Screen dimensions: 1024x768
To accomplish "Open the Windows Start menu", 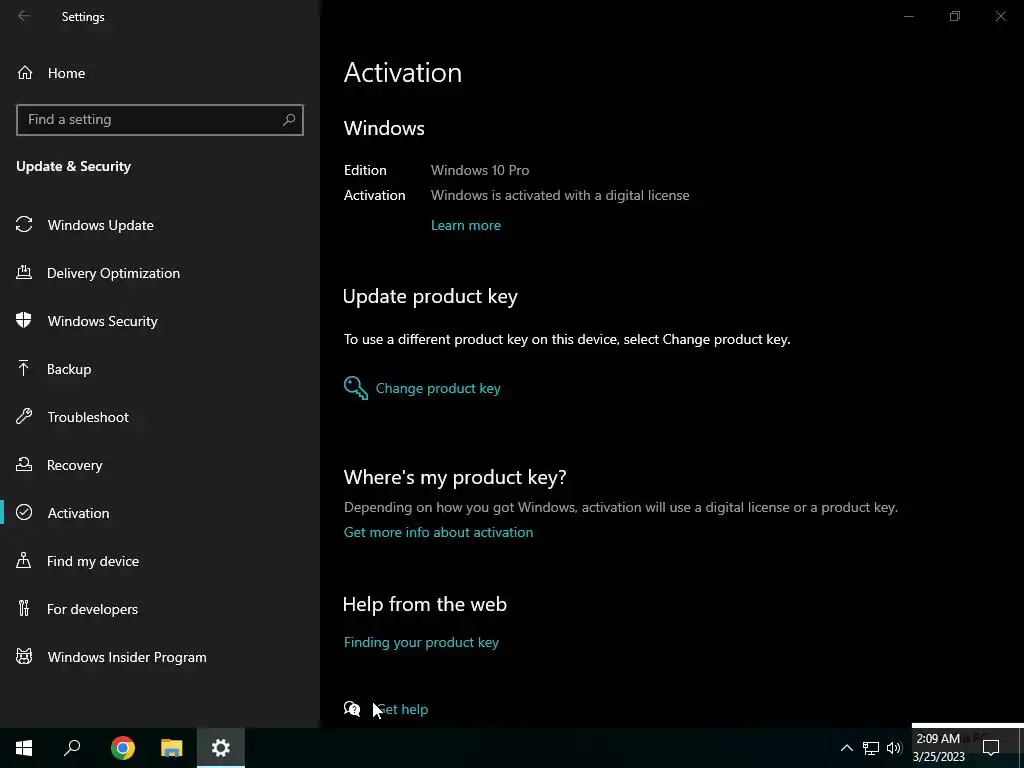I will (x=24, y=748).
